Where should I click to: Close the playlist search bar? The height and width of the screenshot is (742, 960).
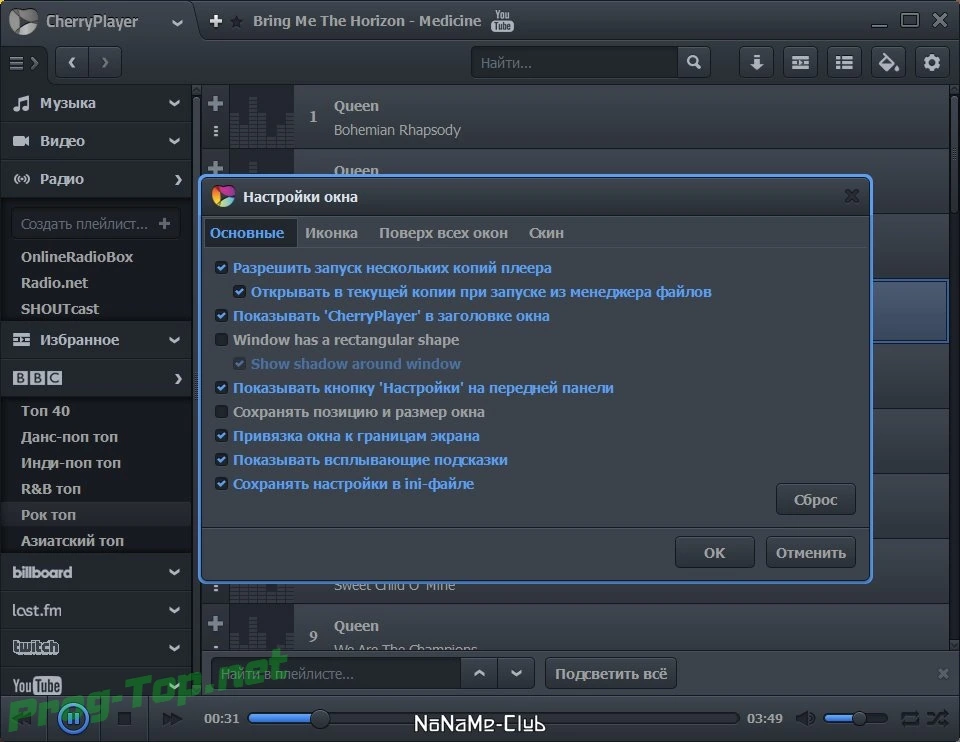pos(943,673)
